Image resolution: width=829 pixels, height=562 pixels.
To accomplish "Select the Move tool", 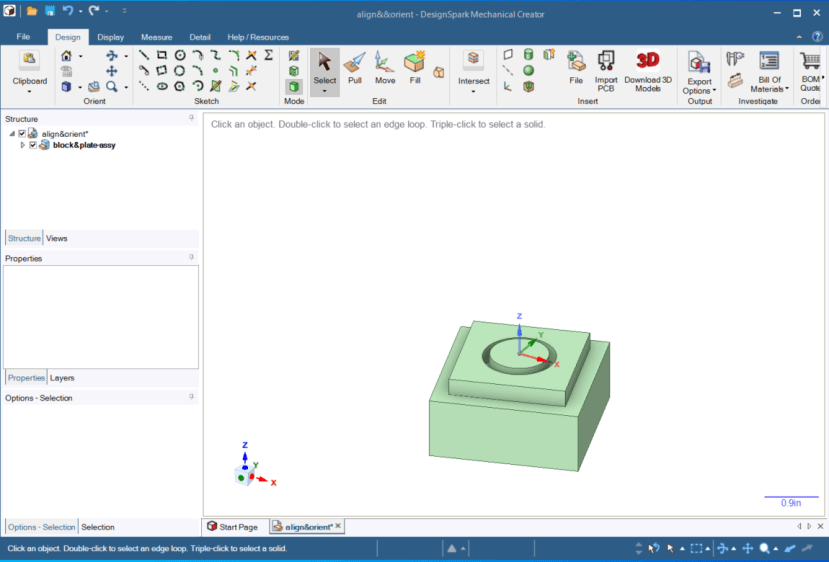I will pos(385,68).
